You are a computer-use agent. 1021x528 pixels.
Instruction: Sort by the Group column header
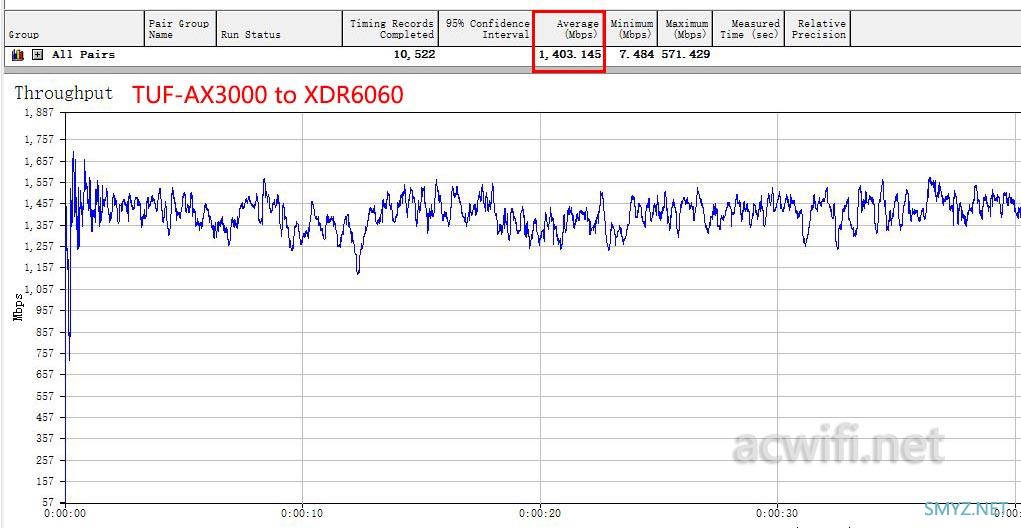coord(74,29)
